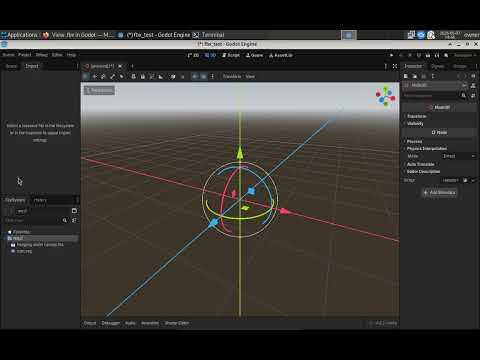
Task: Click the viewport orientation axis gizmo
Action: click(385, 96)
